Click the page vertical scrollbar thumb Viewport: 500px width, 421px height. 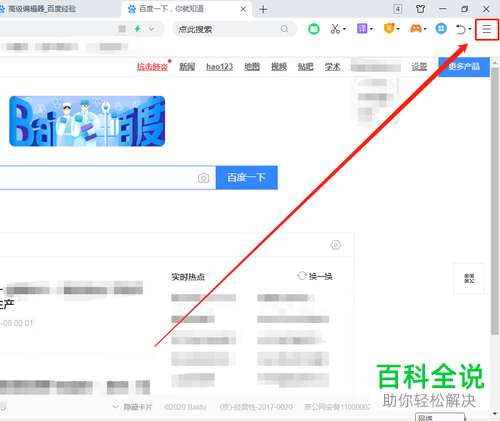coord(494,201)
